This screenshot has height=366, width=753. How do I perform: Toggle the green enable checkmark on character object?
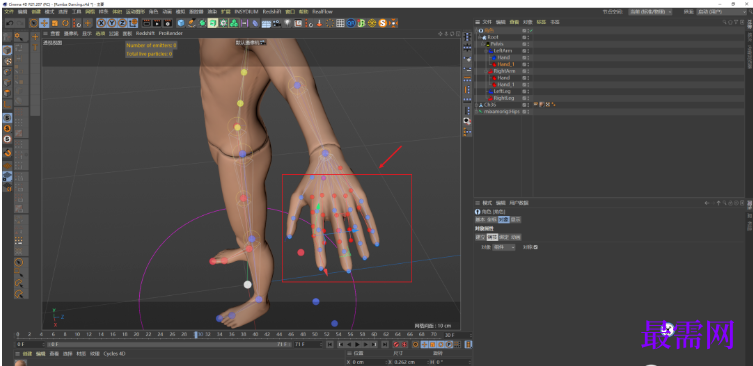[531, 30]
